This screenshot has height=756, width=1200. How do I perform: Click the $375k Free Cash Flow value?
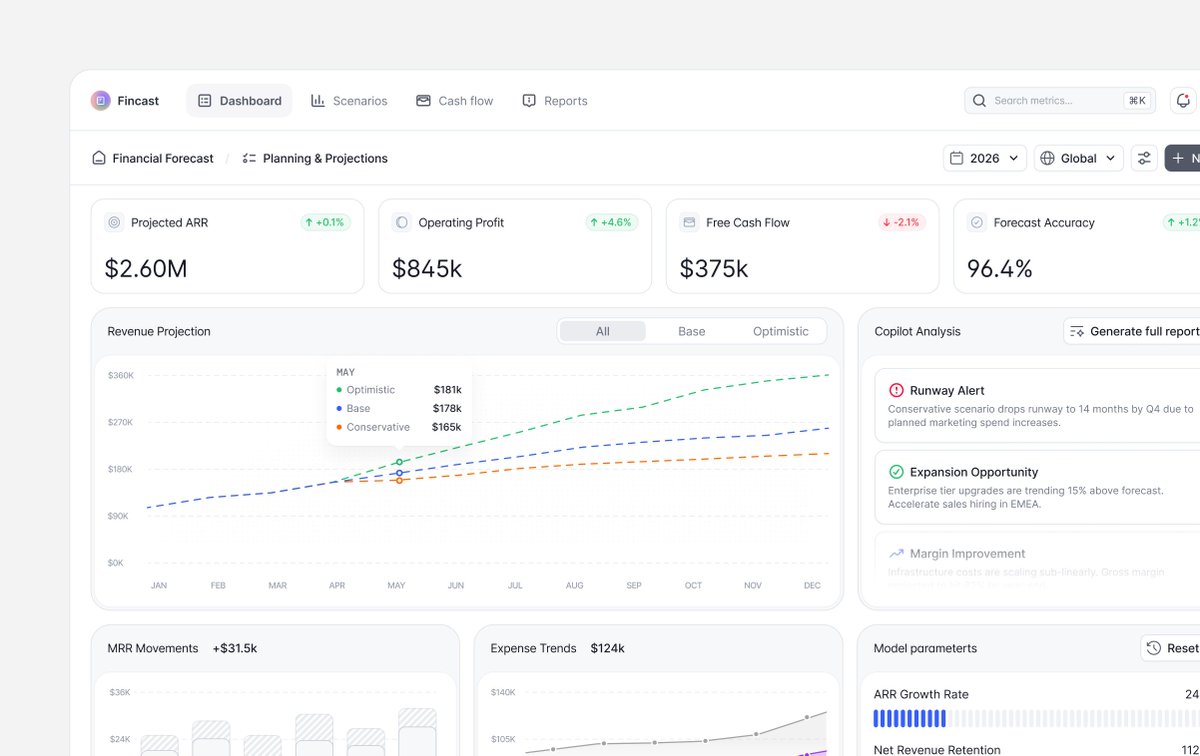coord(714,268)
